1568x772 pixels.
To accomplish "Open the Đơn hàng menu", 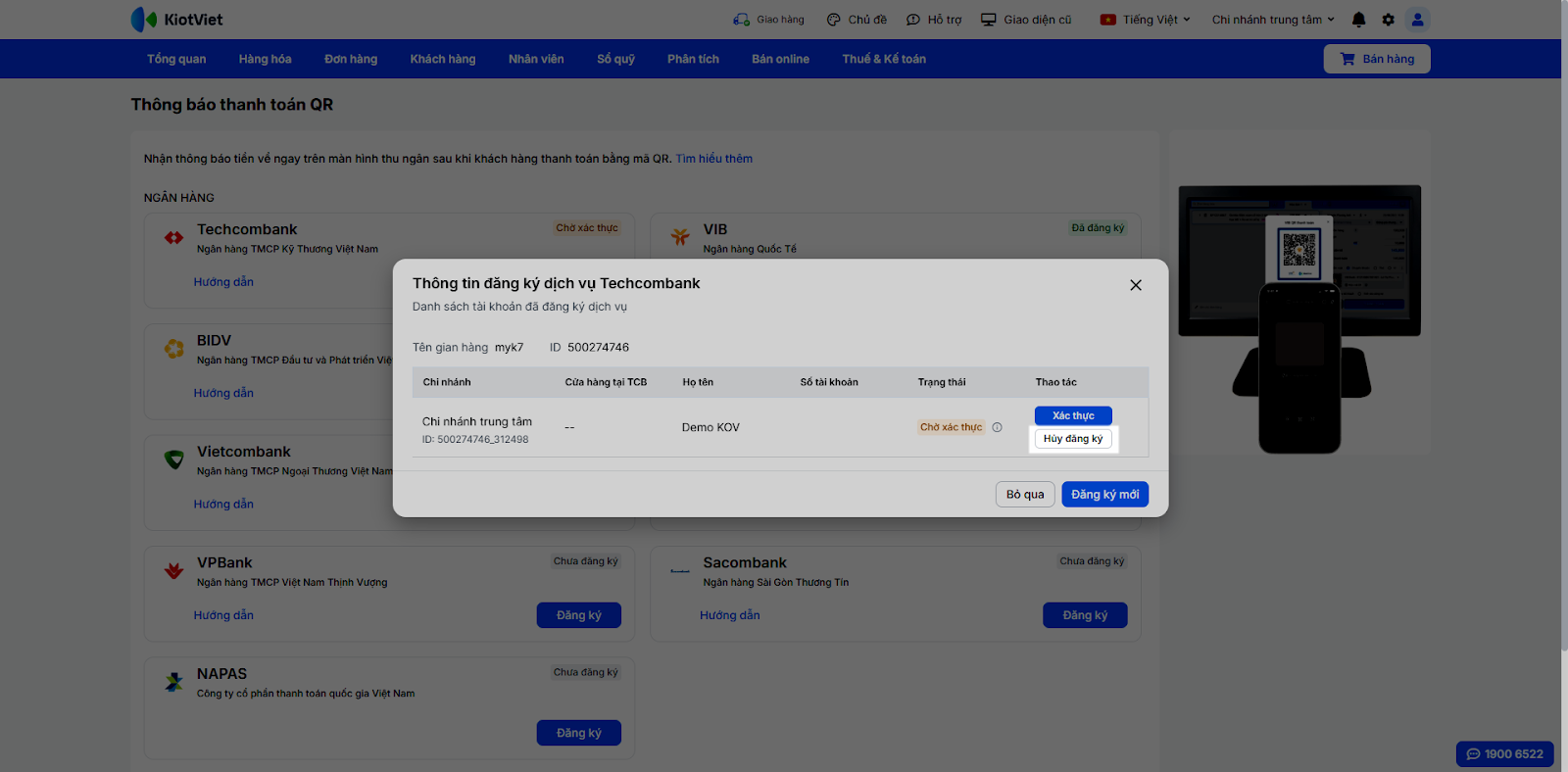I will click(351, 59).
